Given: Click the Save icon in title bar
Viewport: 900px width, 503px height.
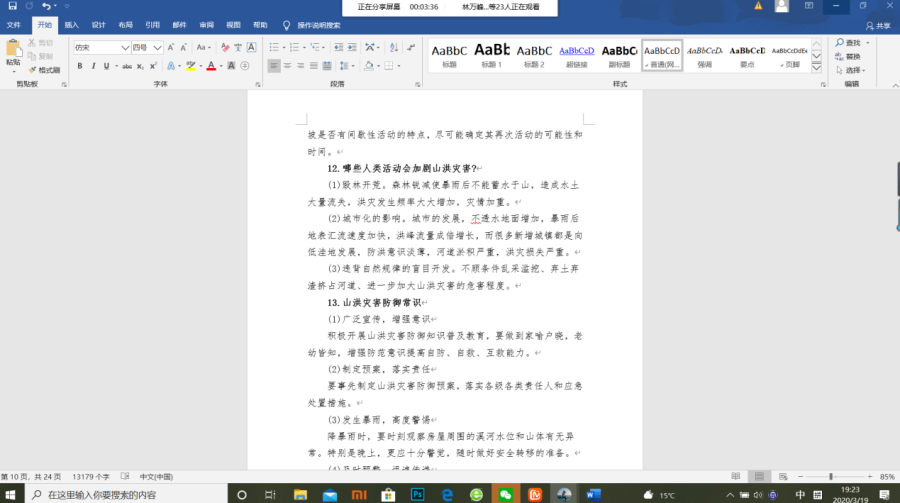Looking at the screenshot, I should (12, 6).
